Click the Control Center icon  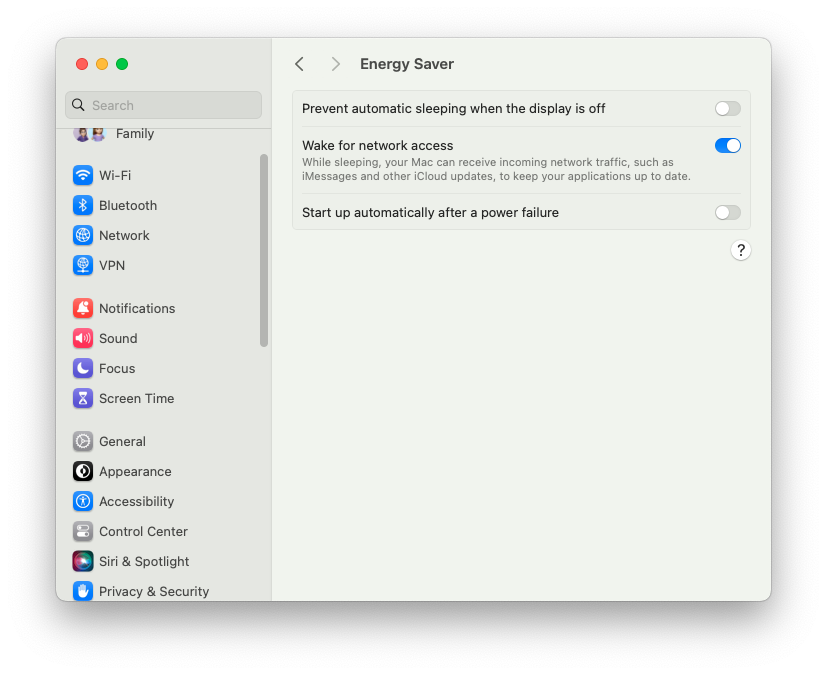pos(83,531)
